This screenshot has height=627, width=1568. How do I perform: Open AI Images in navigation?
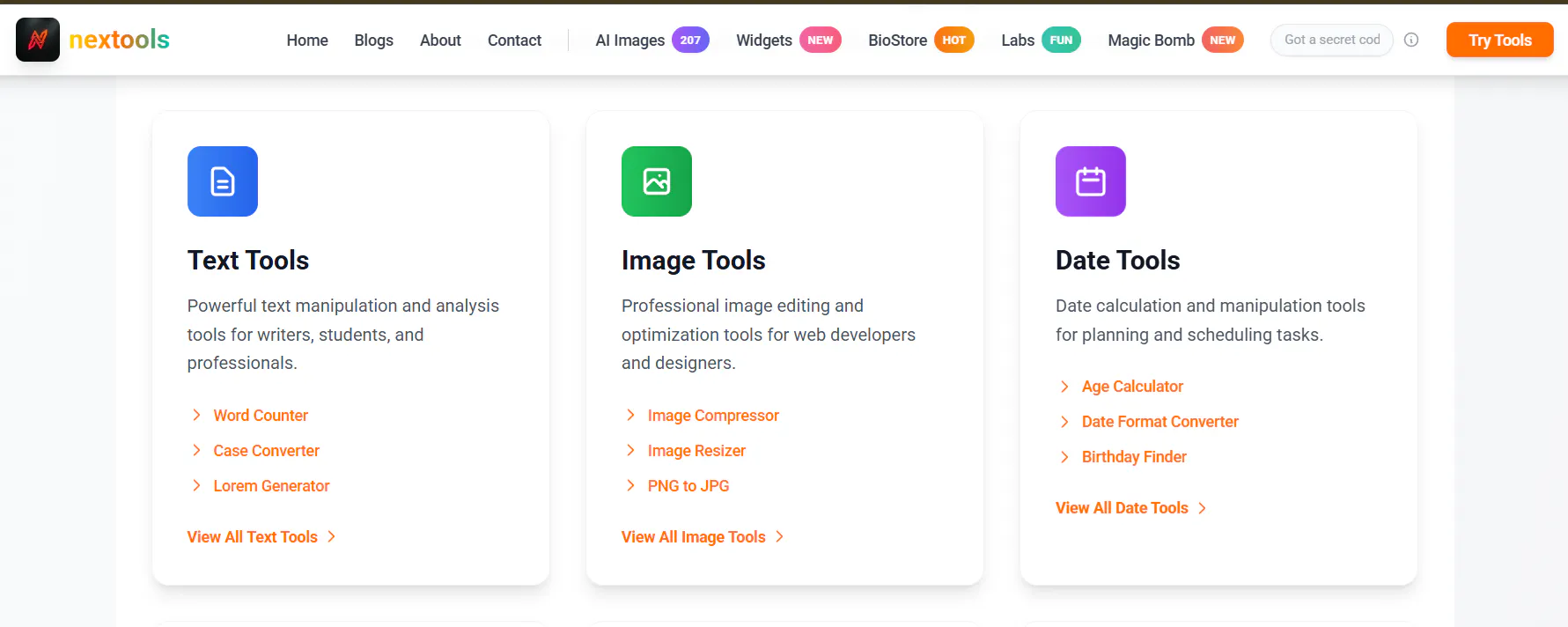(x=630, y=40)
